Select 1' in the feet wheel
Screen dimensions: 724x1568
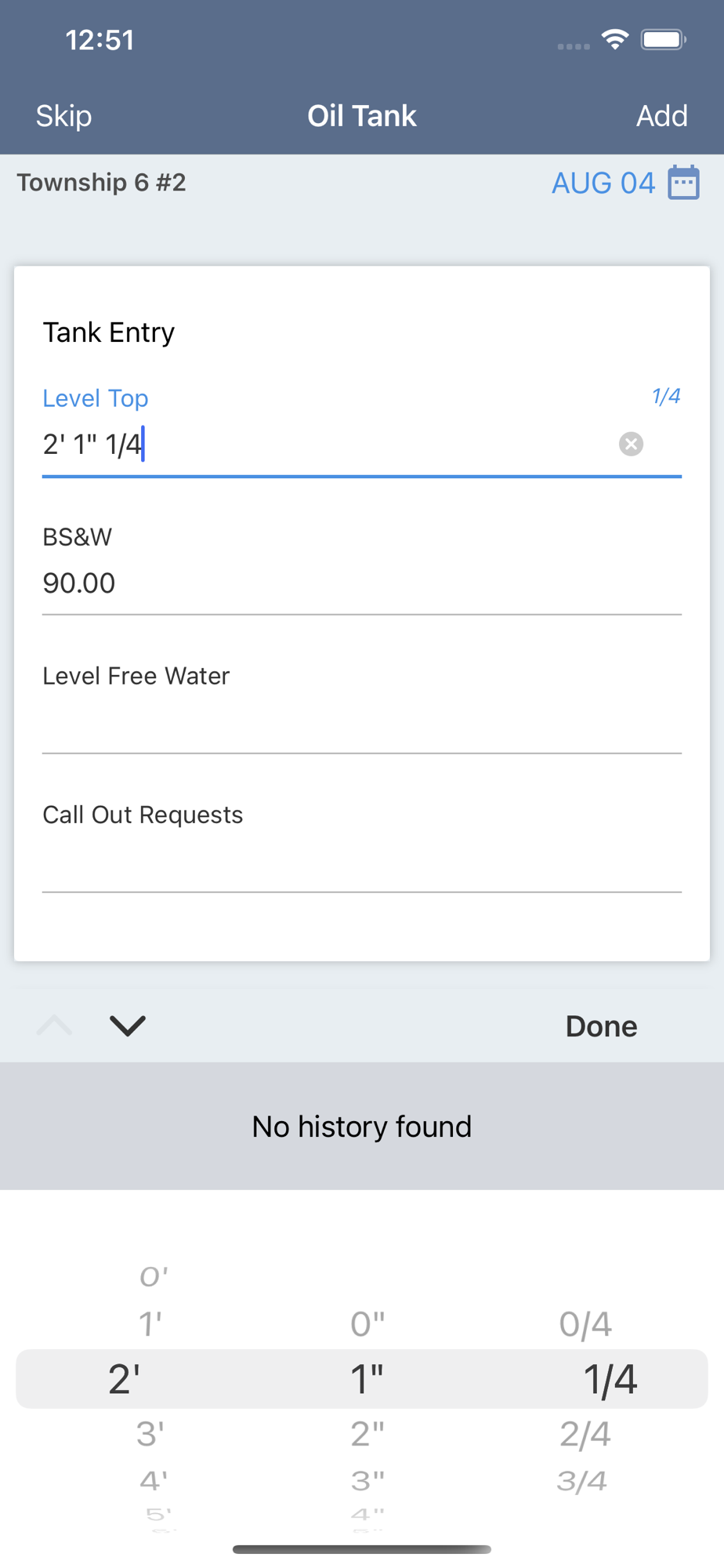[x=150, y=1324]
